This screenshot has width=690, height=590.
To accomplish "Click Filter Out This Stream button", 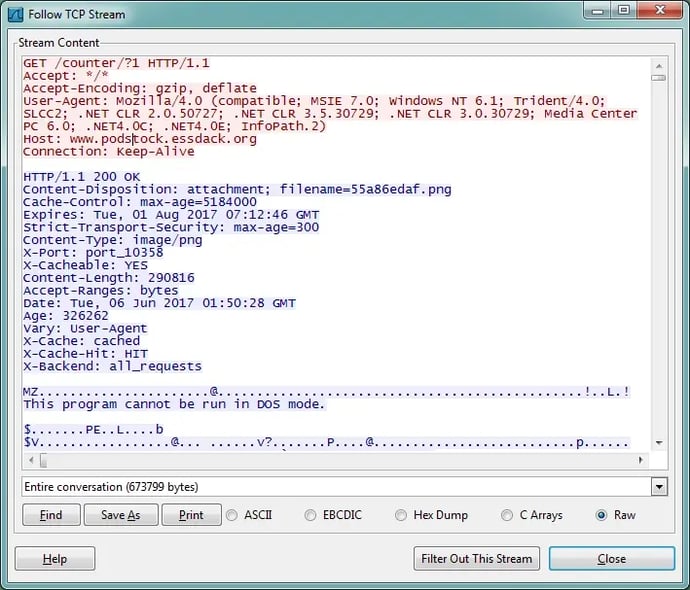I will [477, 559].
